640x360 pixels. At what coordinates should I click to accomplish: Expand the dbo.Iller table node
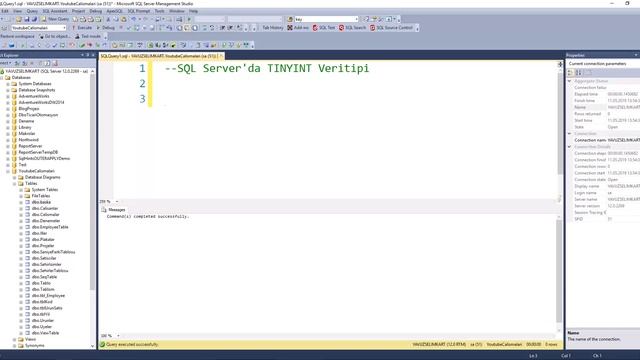[21, 233]
